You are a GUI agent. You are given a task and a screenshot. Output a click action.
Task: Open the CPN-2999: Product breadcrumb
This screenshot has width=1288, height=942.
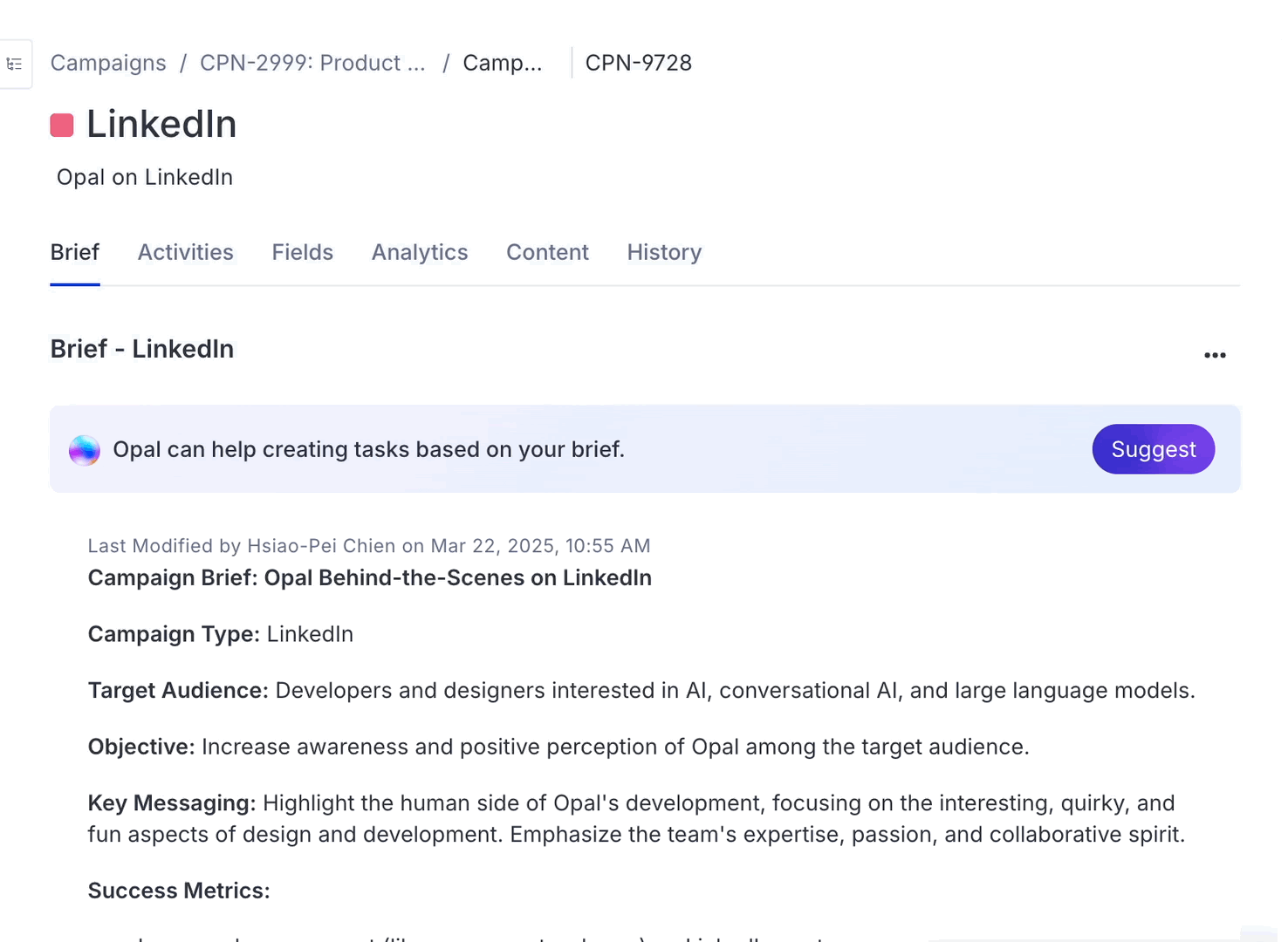(x=312, y=63)
